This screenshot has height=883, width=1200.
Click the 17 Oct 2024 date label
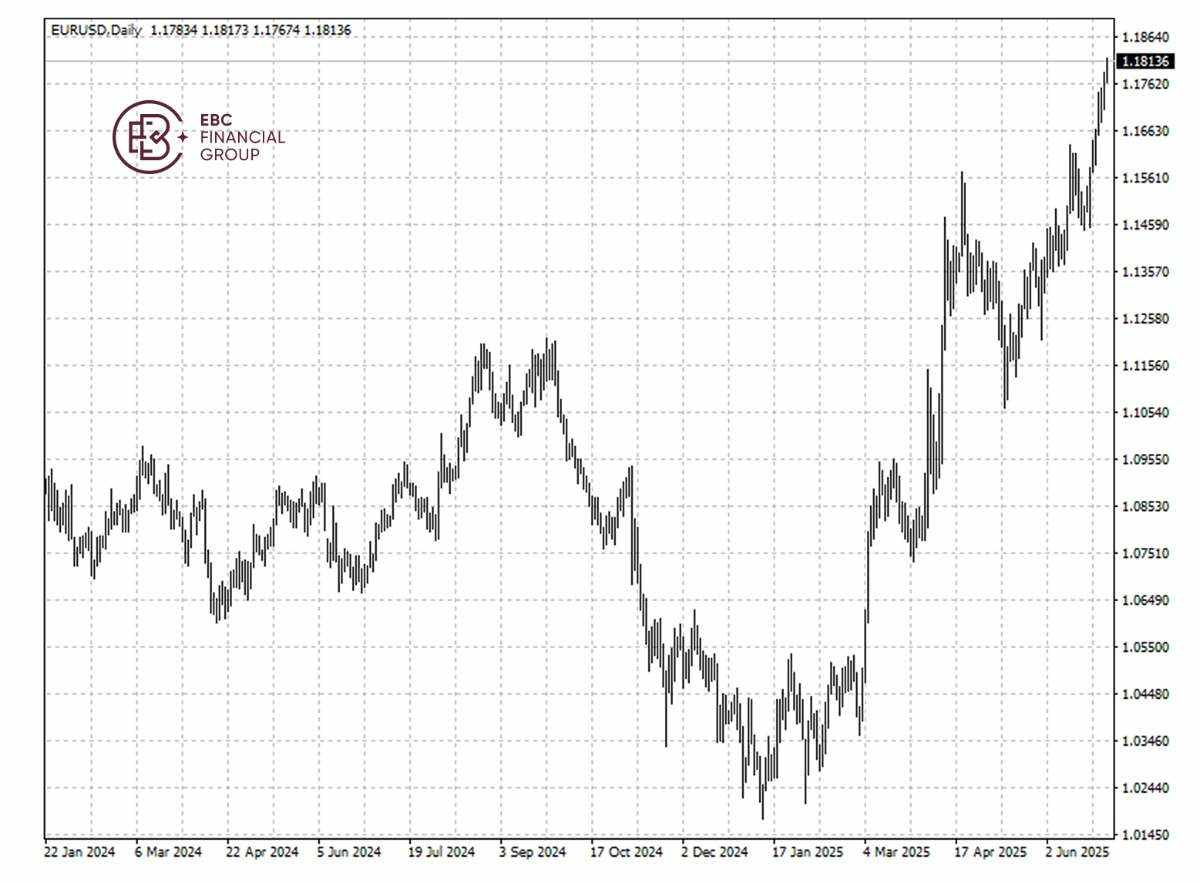pyautogui.click(x=626, y=853)
